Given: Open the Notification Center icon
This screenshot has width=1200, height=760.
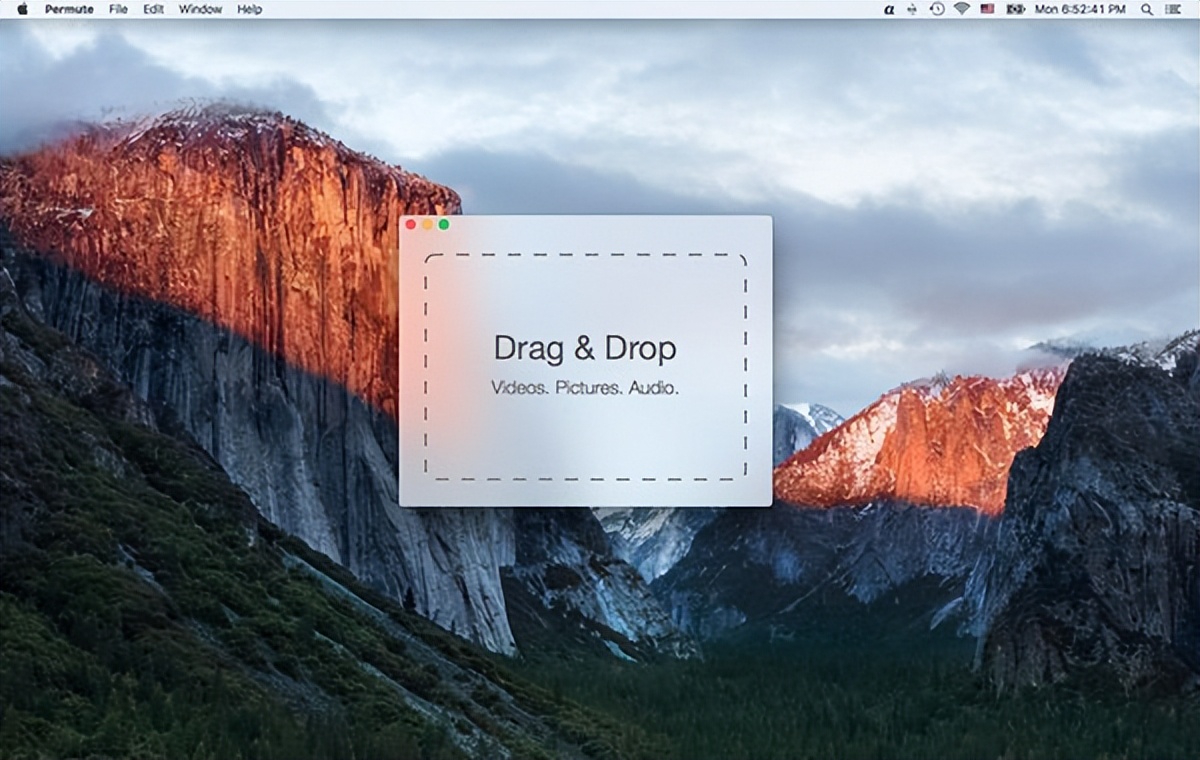Looking at the screenshot, I should click(1173, 9).
